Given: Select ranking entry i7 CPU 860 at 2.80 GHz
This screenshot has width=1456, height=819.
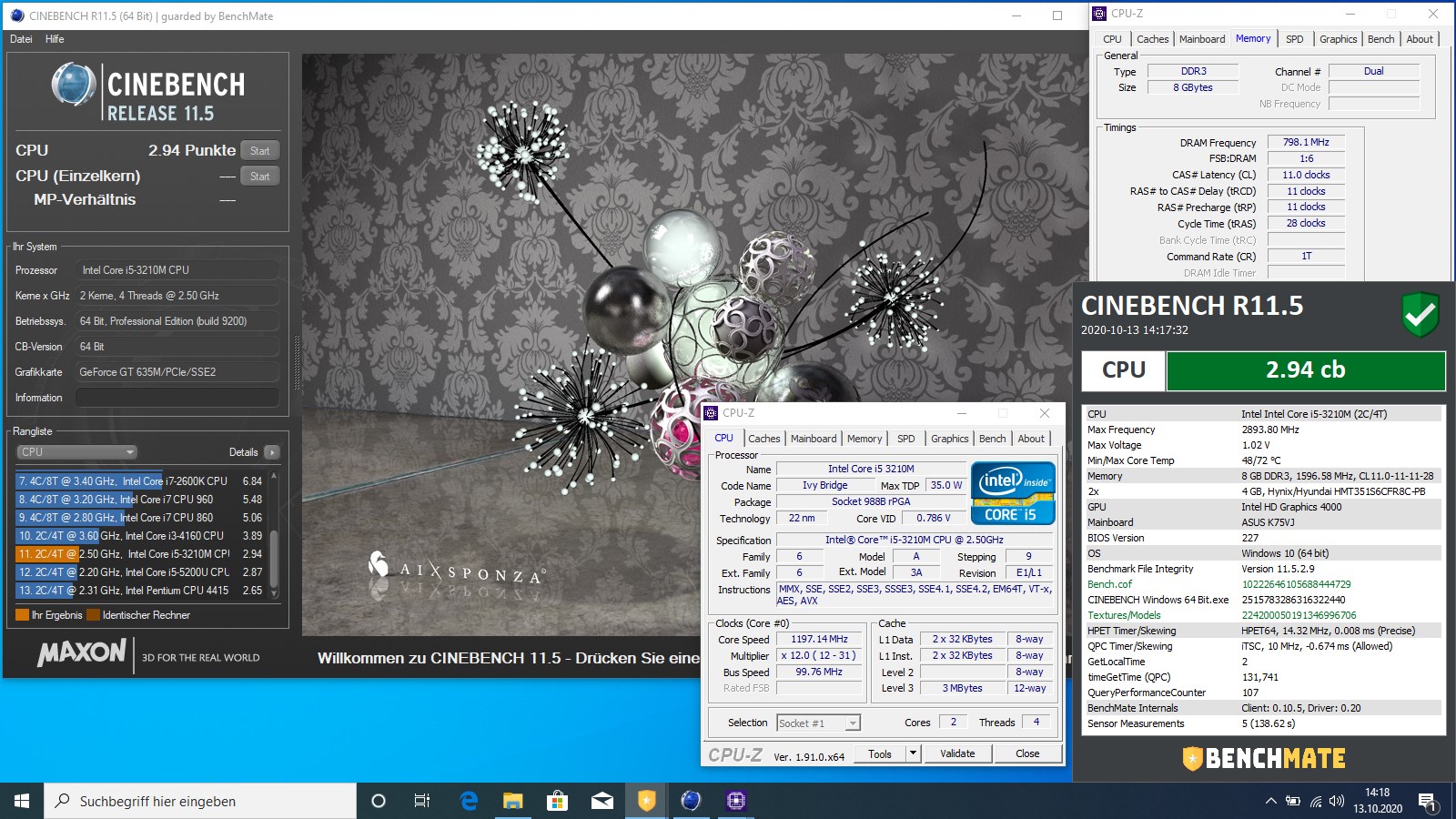Looking at the screenshot, I should (x=140, y=518).
